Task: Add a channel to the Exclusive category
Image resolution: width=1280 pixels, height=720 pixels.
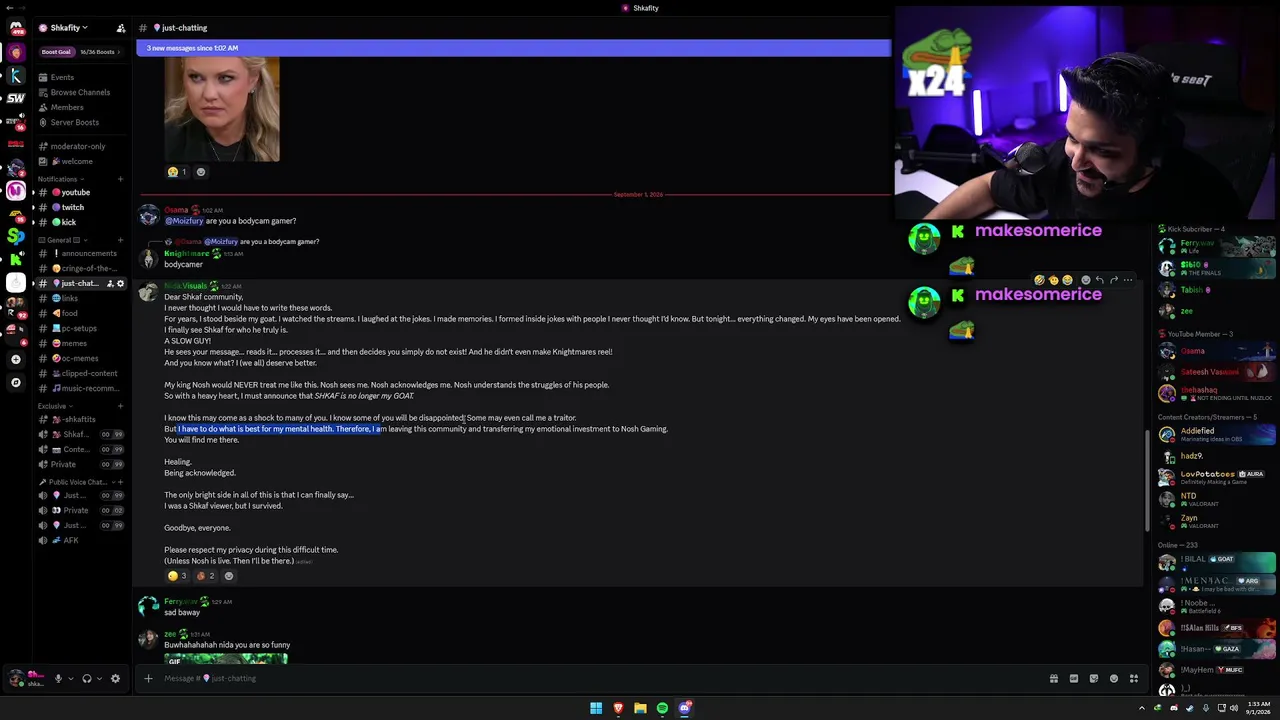Action: click(121, 406)
